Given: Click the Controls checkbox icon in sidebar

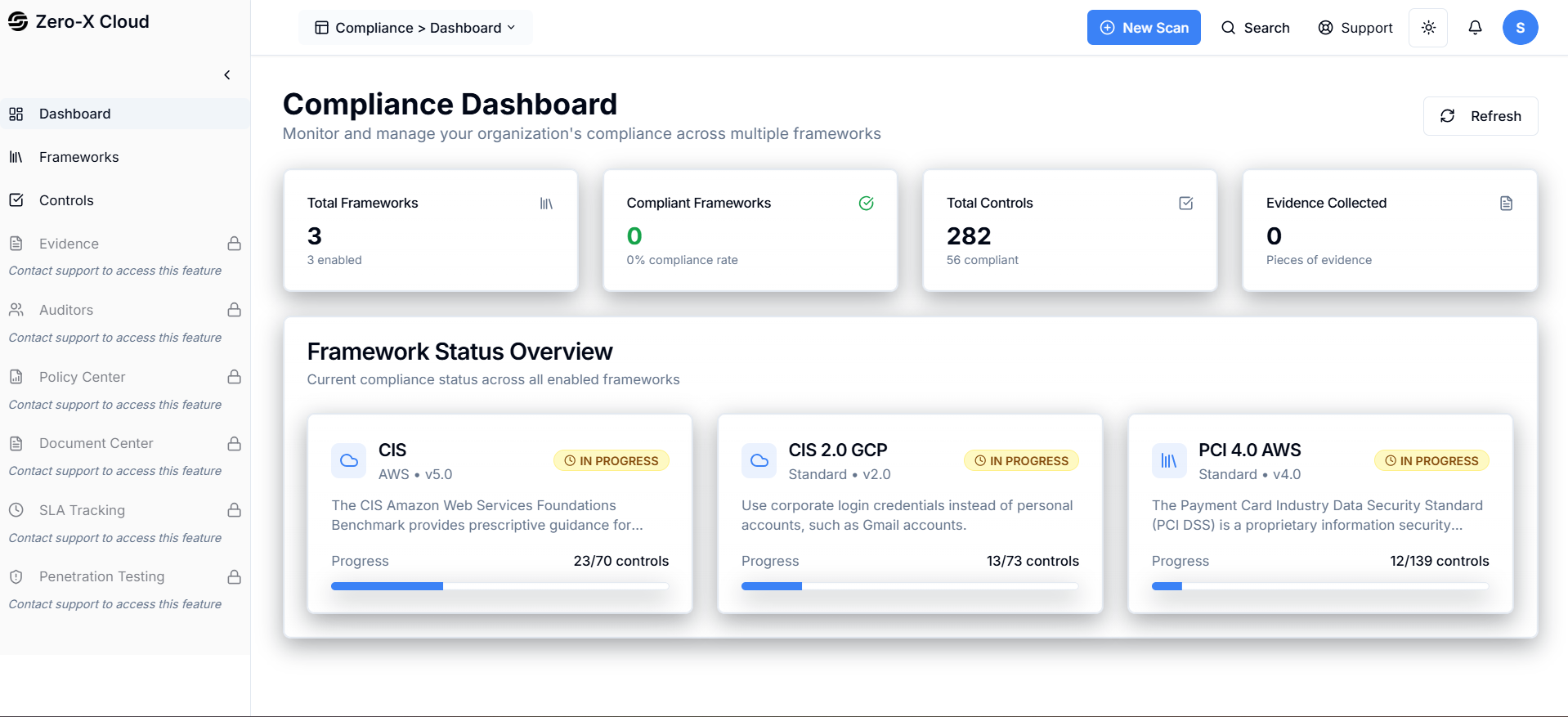Looking at the screenshot, I should (x=16, y=200).
